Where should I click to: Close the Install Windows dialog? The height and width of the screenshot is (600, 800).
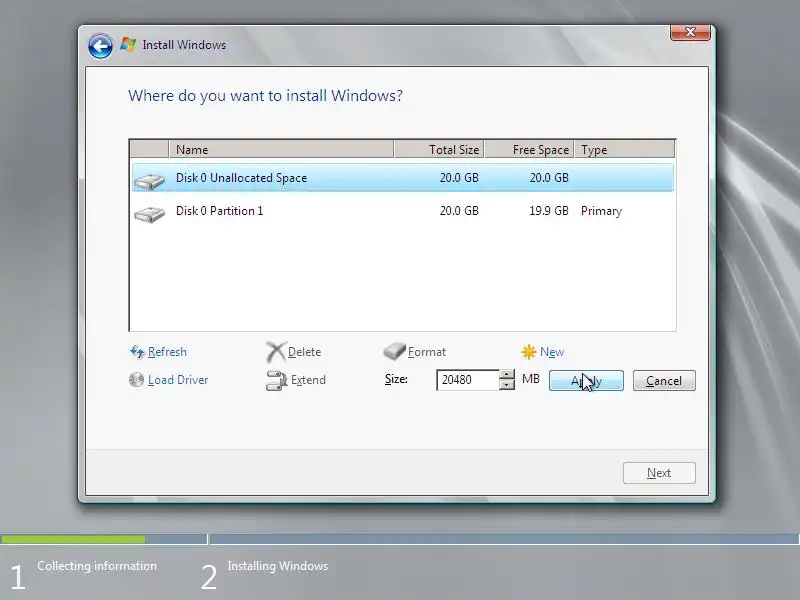pyautogui.click(x=690, y=32)
